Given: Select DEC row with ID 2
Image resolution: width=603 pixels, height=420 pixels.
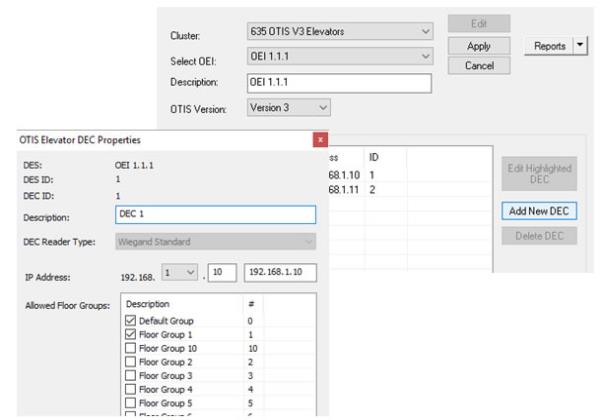Looking at the screenshot, I should tap(410, 190).
